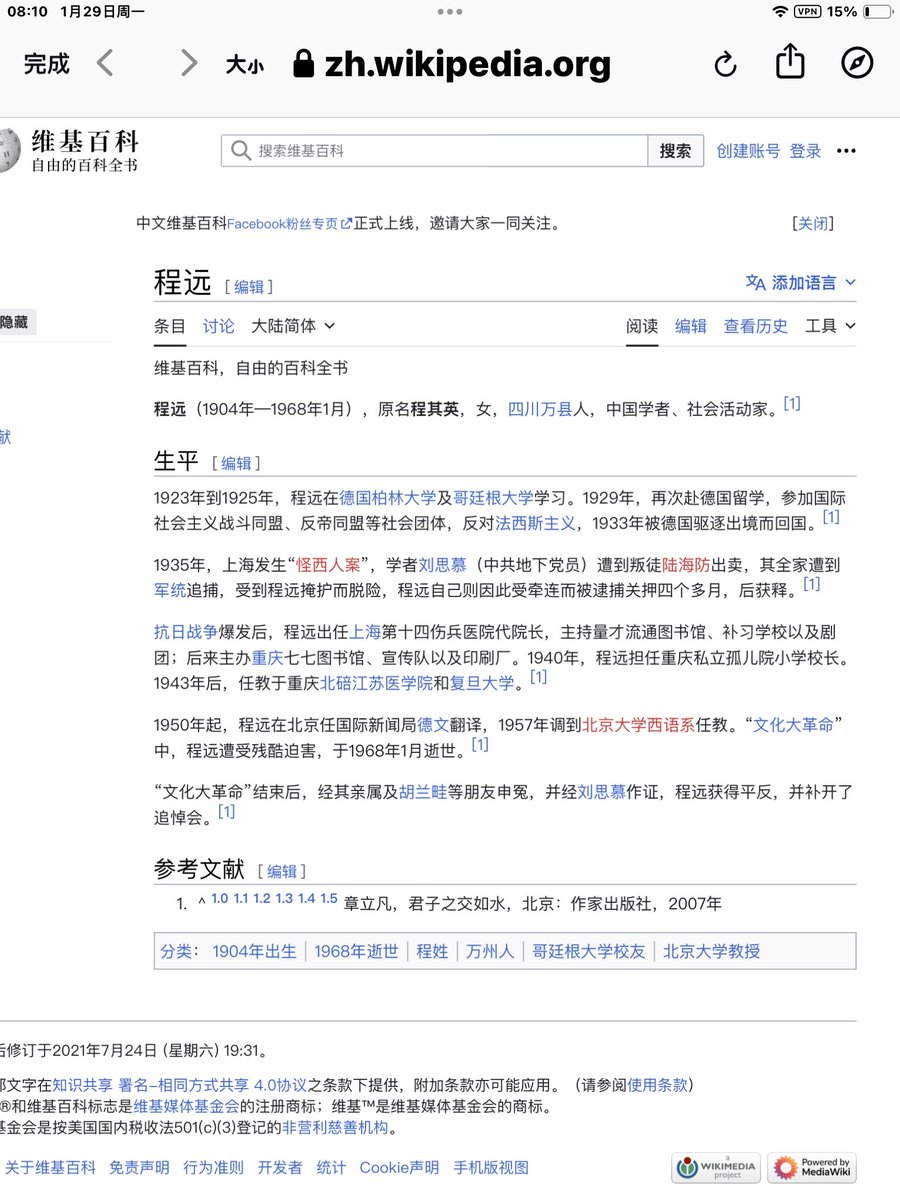Open the three-dot more menu
This screenshot has height=1200, width=900.
click(846, 151)
